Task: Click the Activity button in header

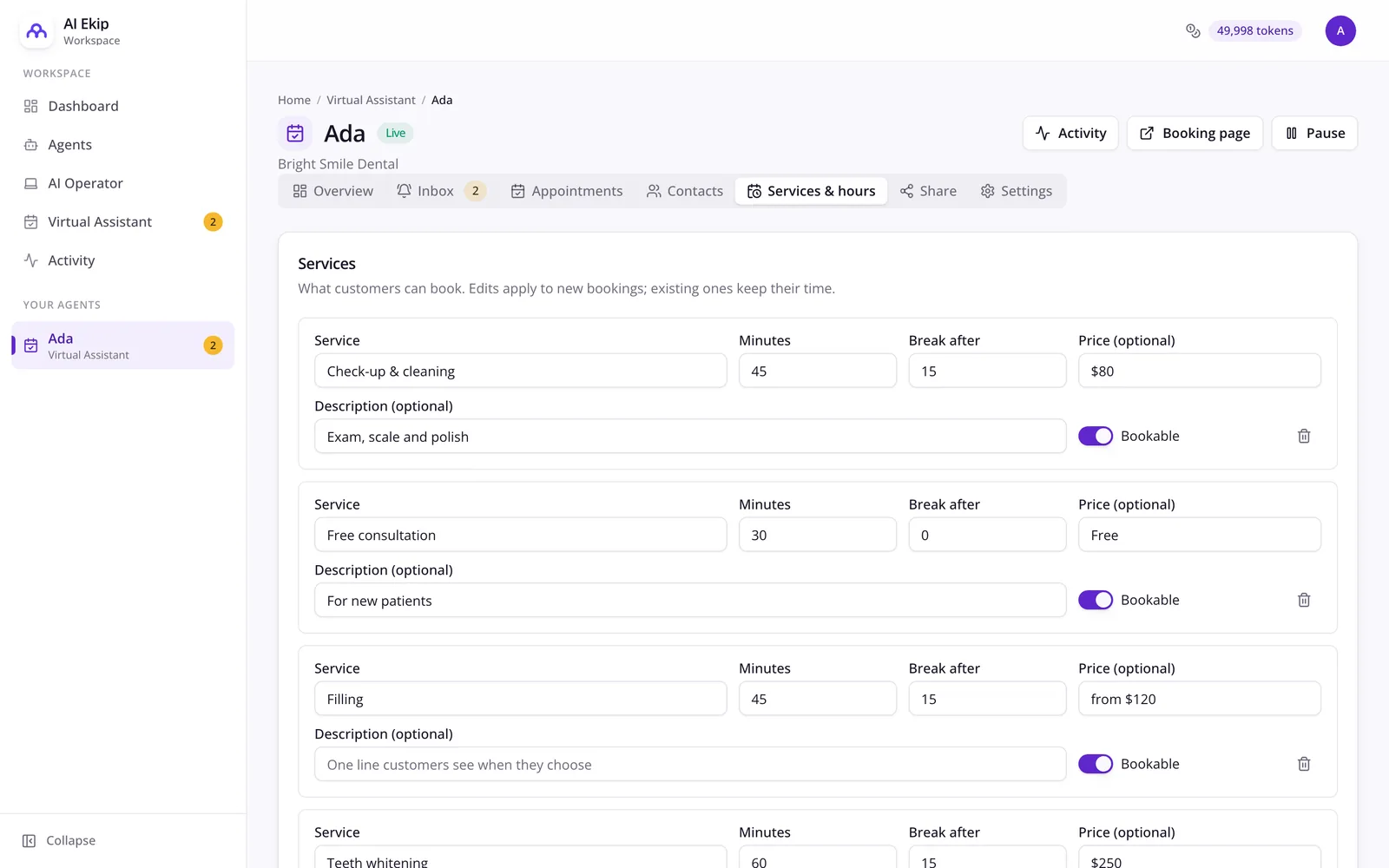Action: [1070, 134]
